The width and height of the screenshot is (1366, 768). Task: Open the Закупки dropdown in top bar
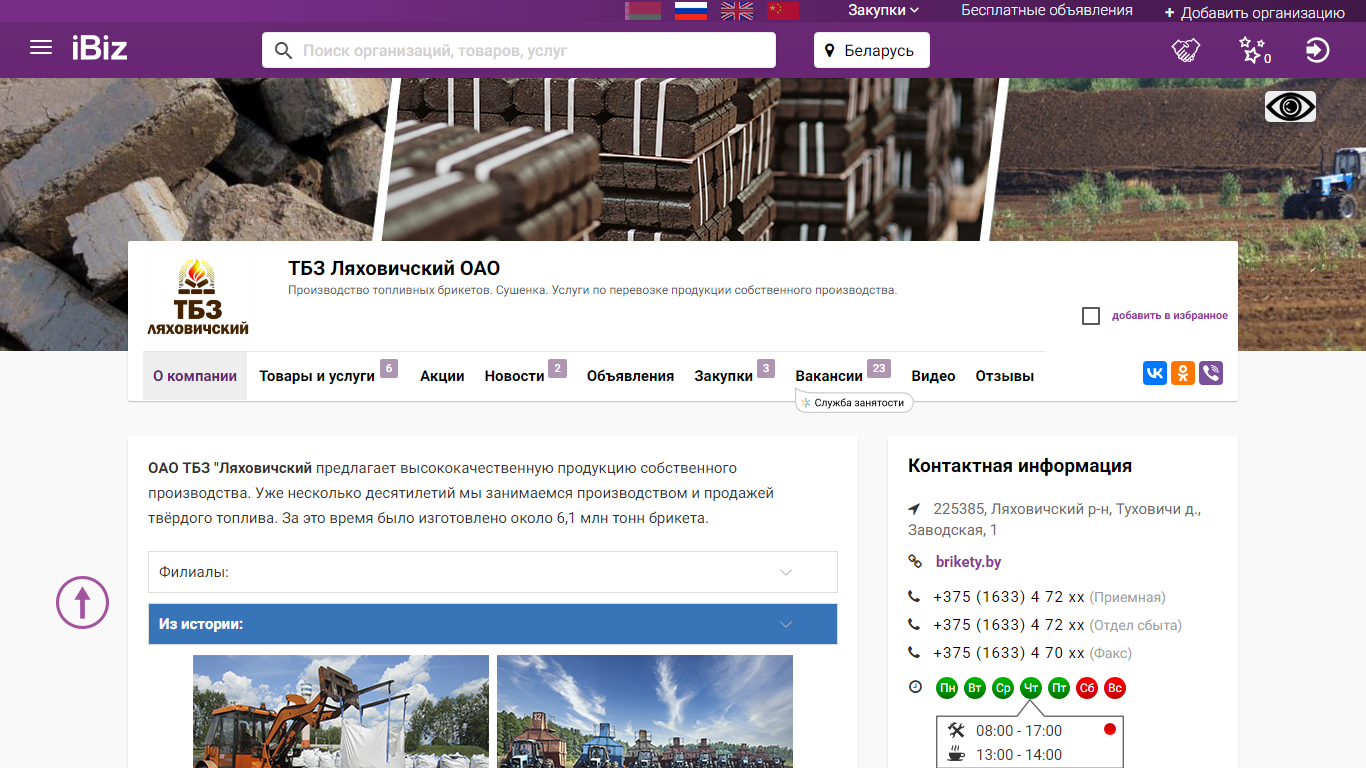[884, 10]
